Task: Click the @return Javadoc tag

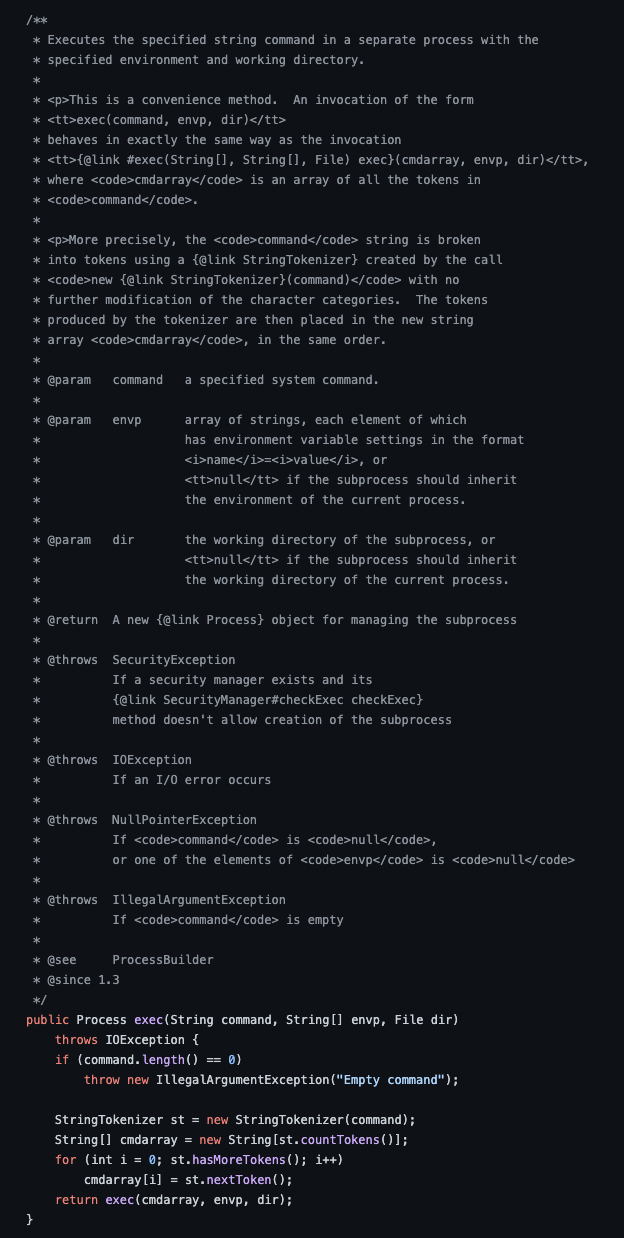Action: click(72, 619)
